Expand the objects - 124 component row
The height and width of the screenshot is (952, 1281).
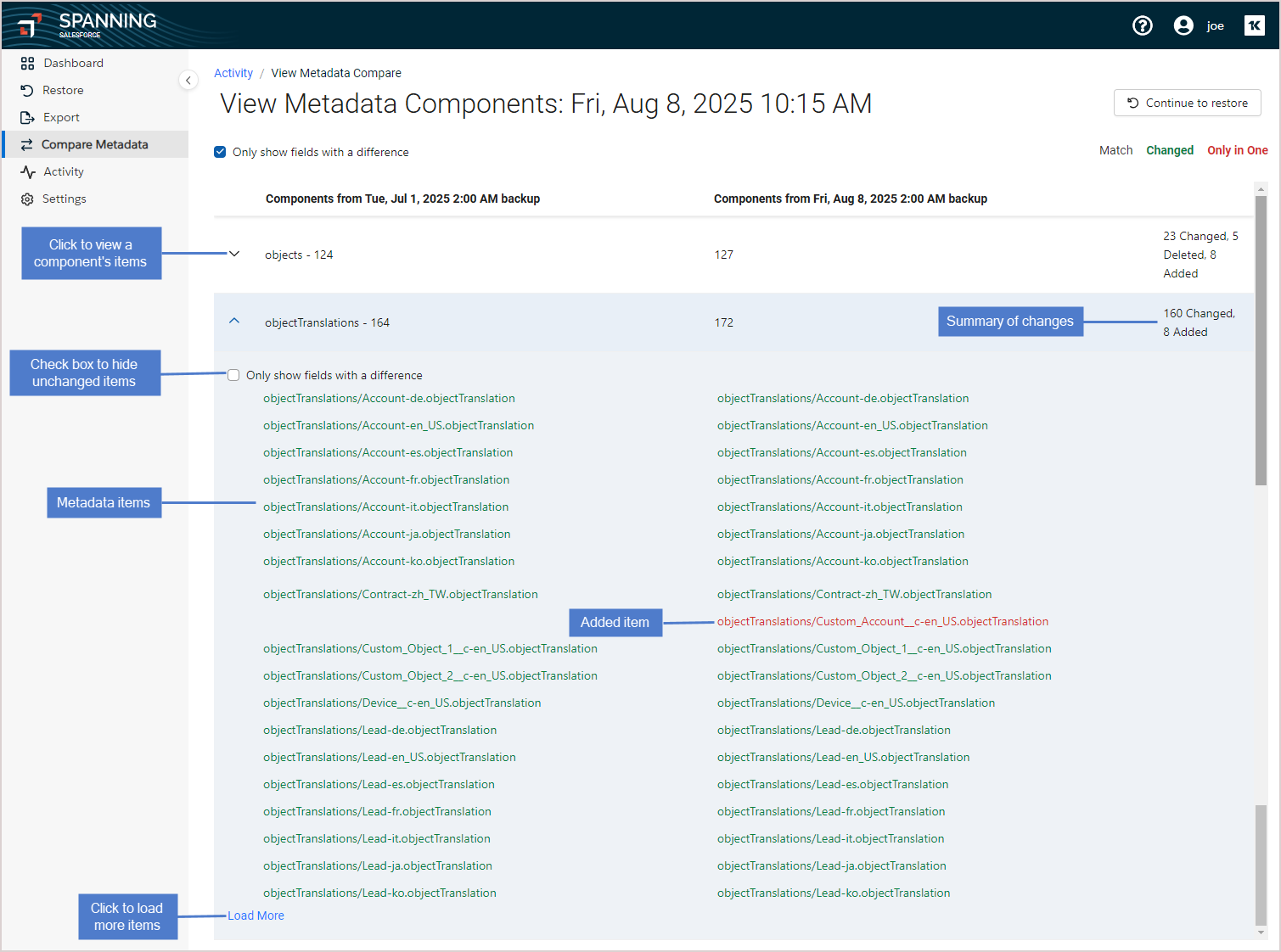point(235,254)
